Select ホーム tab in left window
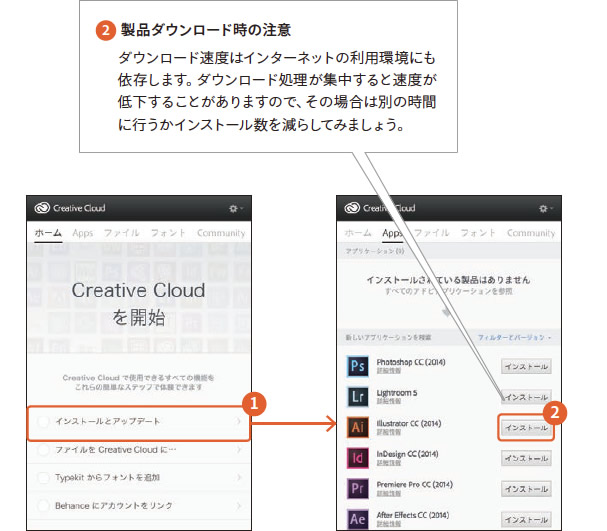The height and width of the screenshot is (531, 607). [x=48, y=233]
